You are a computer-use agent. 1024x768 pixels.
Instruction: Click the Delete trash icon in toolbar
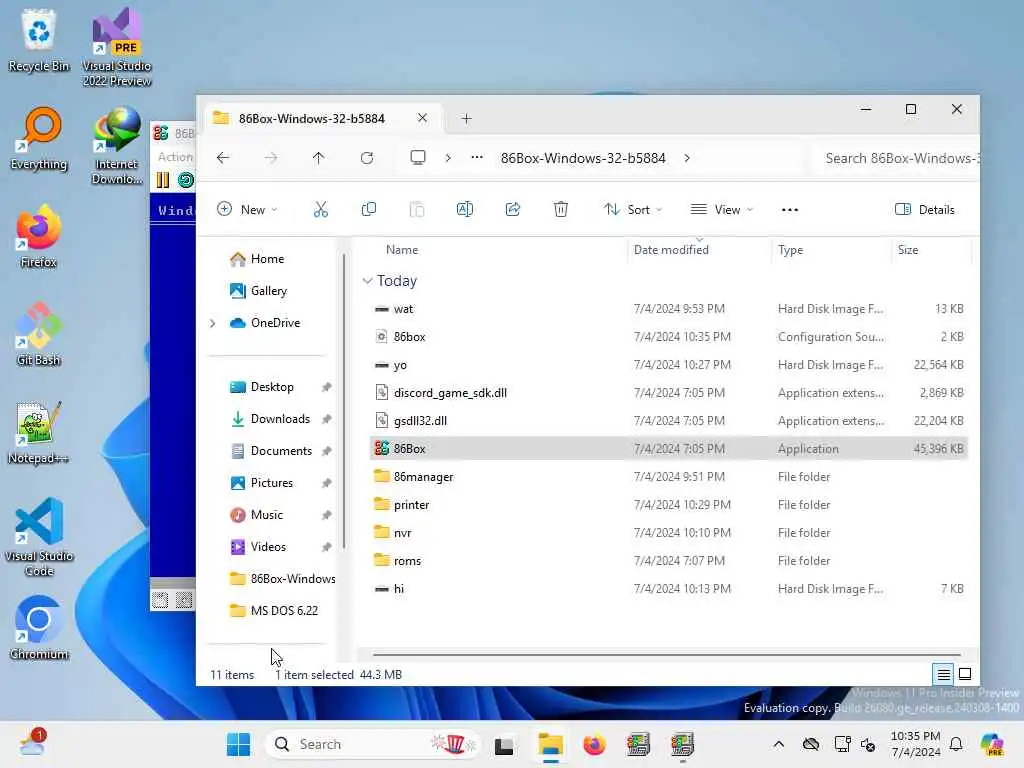pos(560,210)
